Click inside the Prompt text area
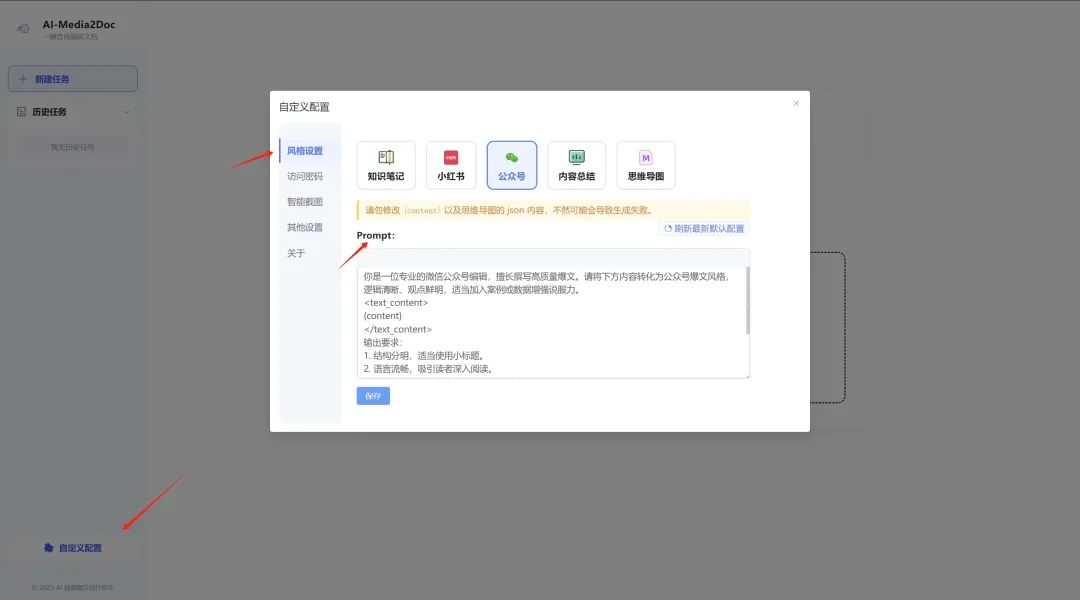This screenshot has height=600, width=1080. pos(551,322)
